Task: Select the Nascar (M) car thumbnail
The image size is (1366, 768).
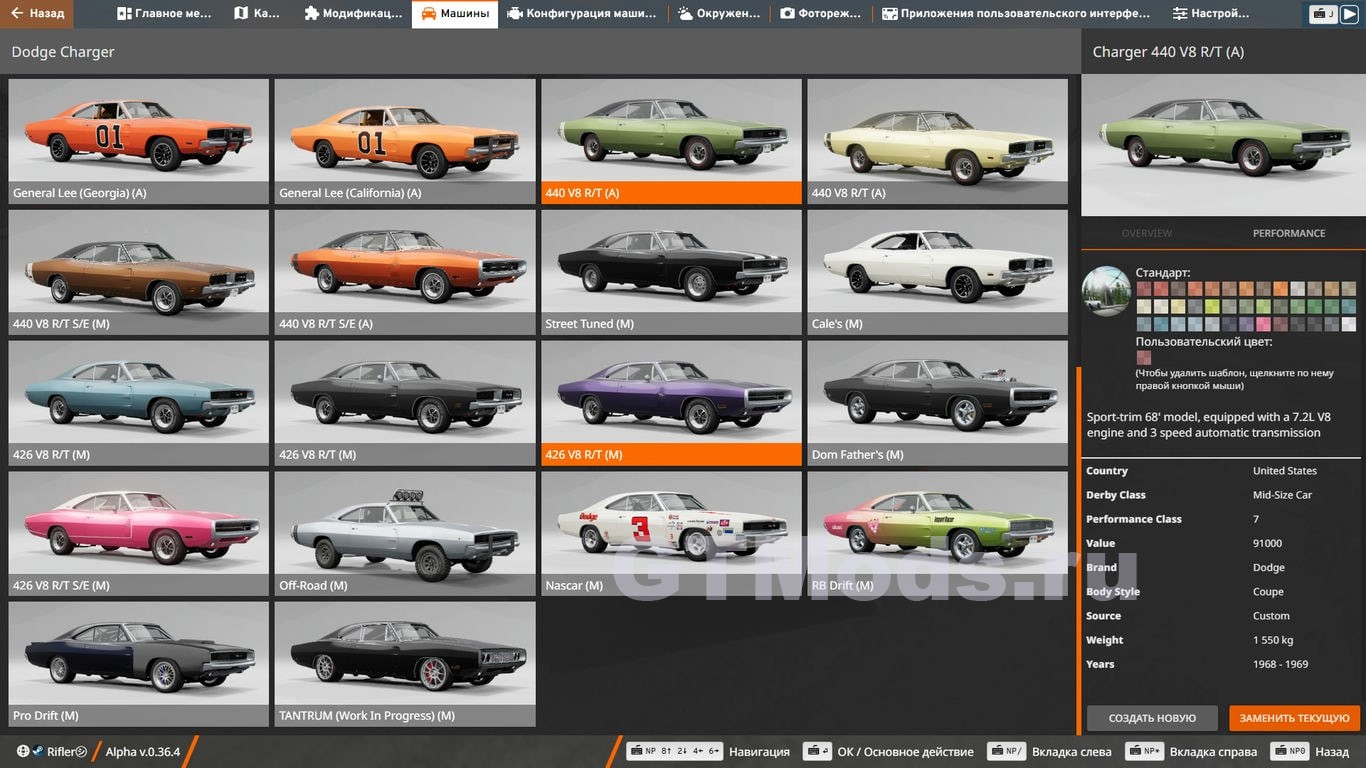Action: tap(671, 534)
